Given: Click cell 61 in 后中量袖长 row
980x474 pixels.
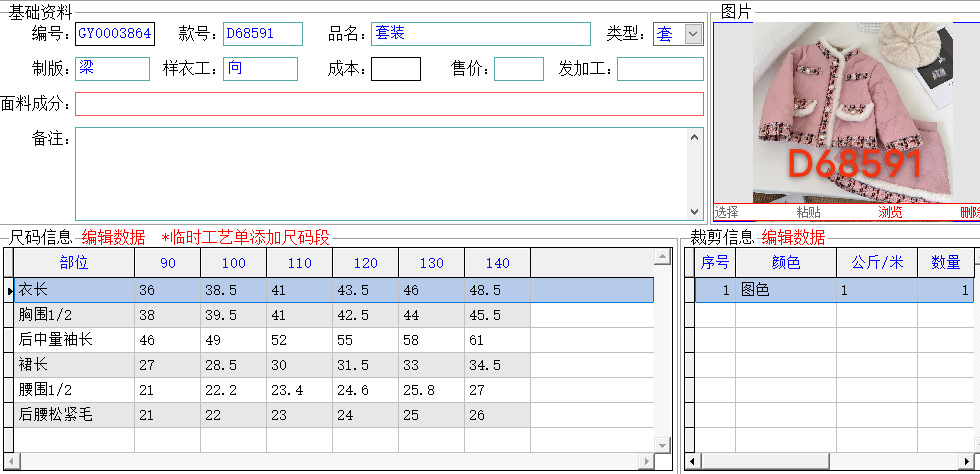Looking at the screenshot, I should [498, 340].
